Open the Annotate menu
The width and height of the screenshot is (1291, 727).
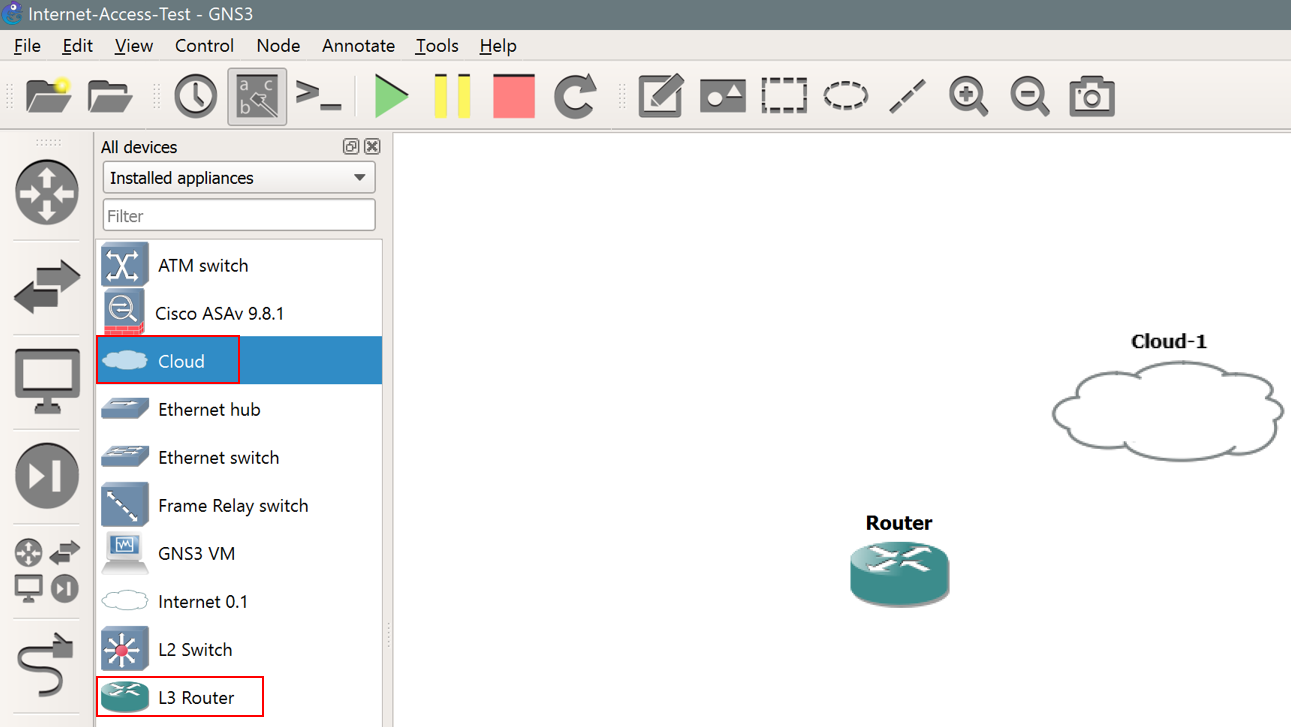pyautogui.click(x=358, y=46)
